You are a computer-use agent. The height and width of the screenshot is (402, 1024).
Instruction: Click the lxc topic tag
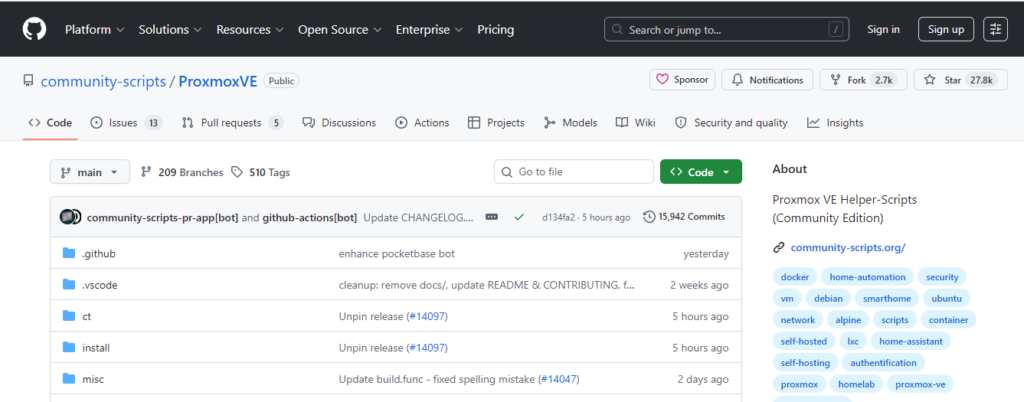(x=853, y=341)
